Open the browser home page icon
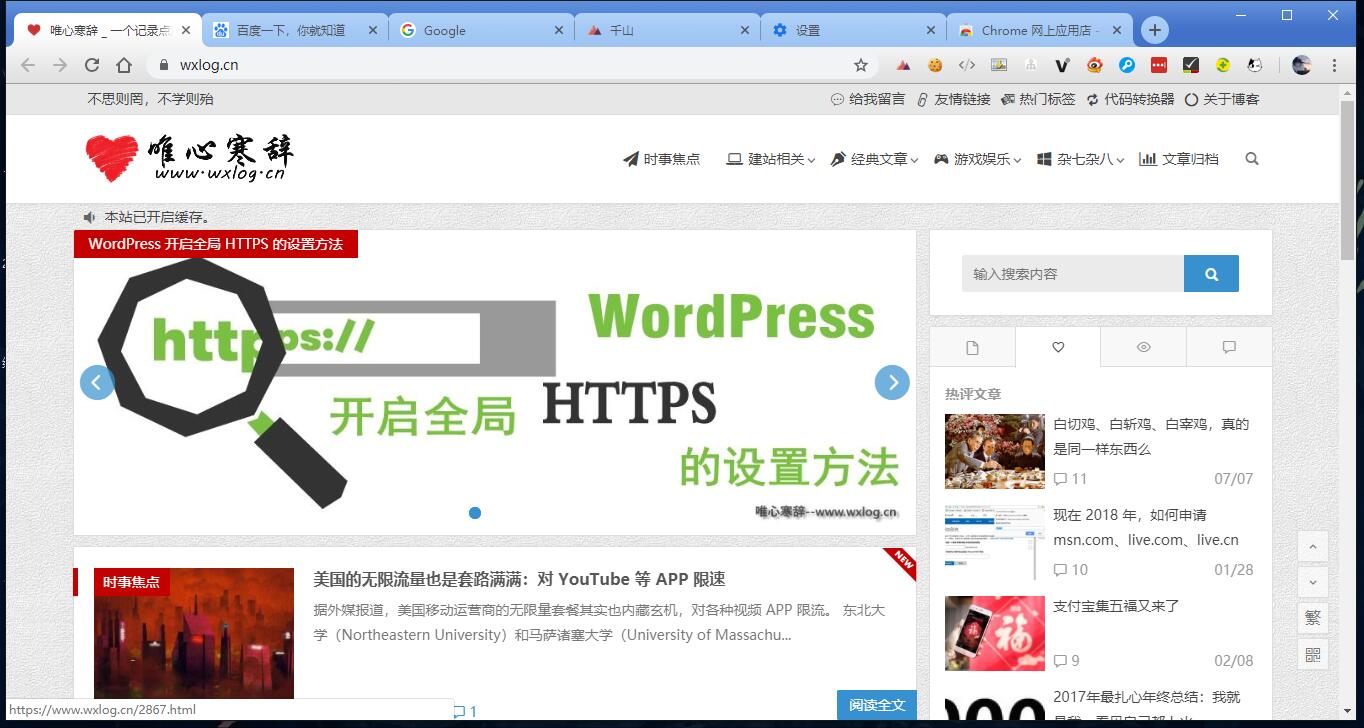Viewport: 1364px width, 728px height. (124, 65)
